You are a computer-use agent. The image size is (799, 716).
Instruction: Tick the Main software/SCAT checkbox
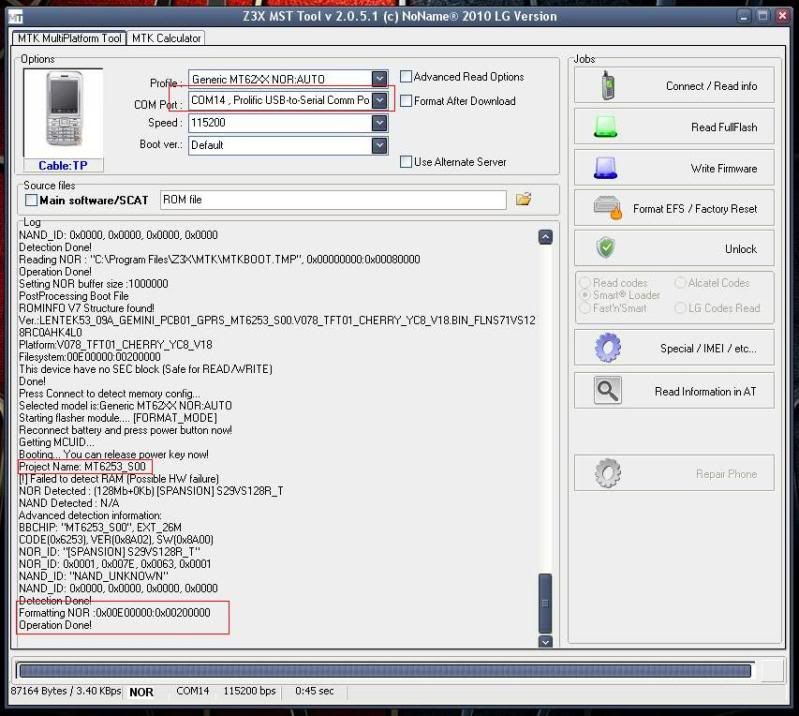tap(31, 200)
